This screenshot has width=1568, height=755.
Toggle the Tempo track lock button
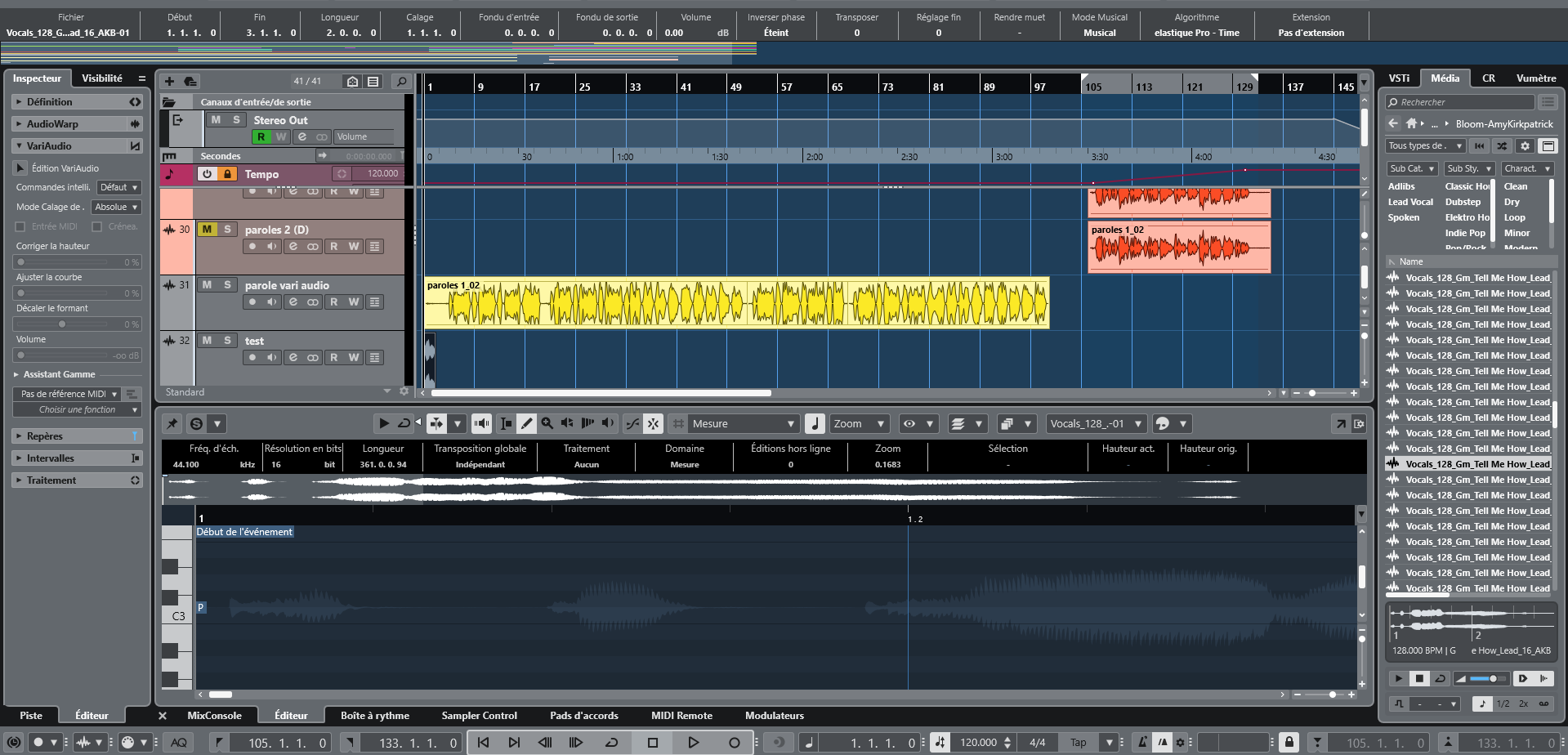(228, 174)
